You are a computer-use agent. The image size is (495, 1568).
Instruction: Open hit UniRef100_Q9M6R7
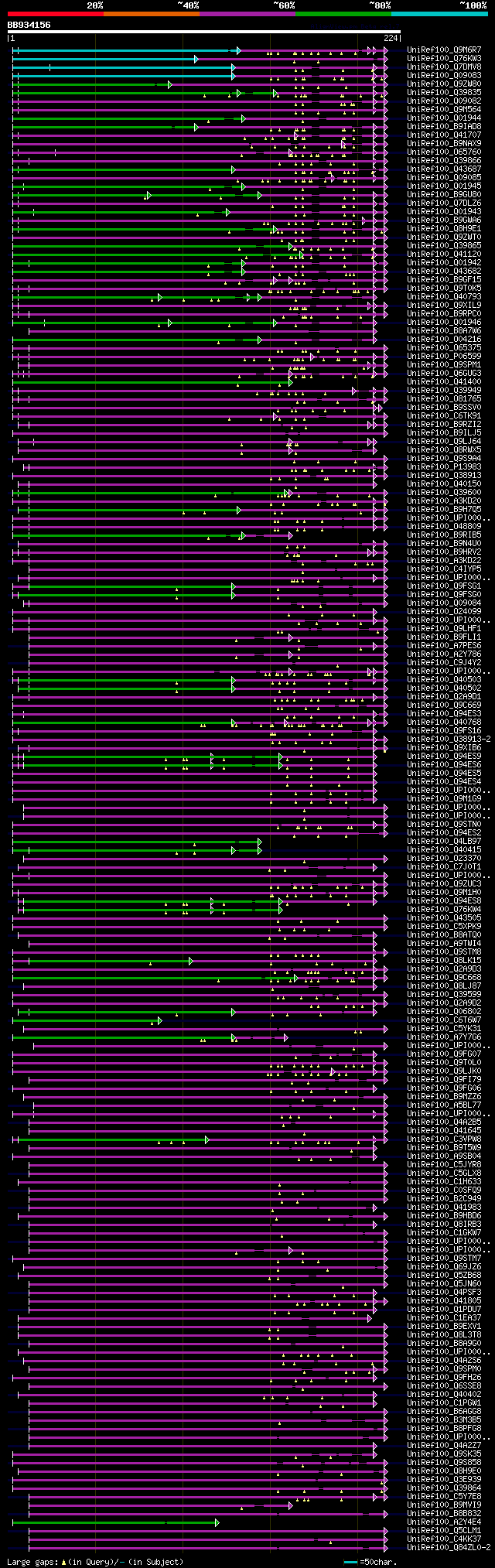[444, 50]
